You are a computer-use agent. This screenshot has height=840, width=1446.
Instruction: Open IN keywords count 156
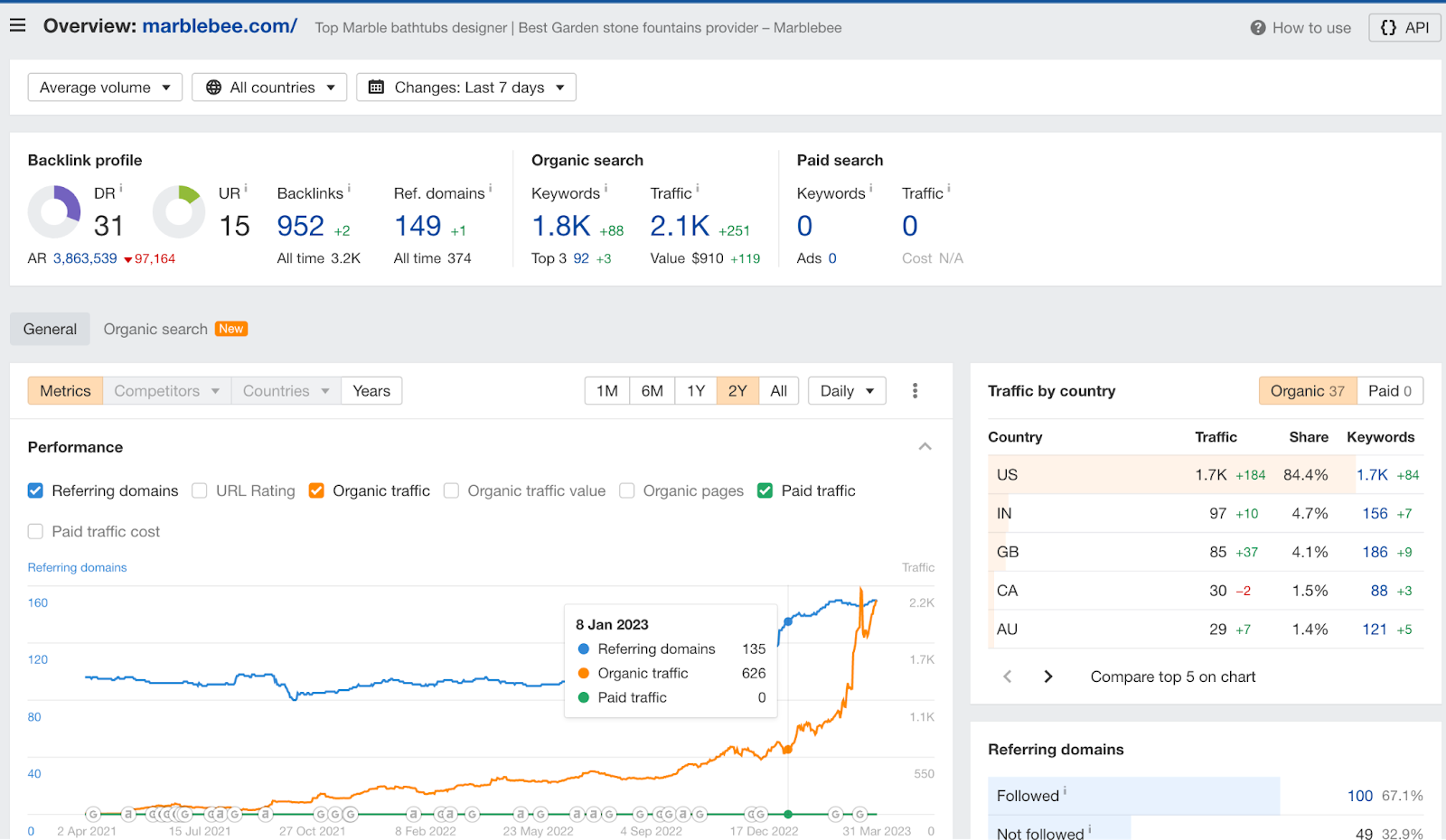[1376, 514]
